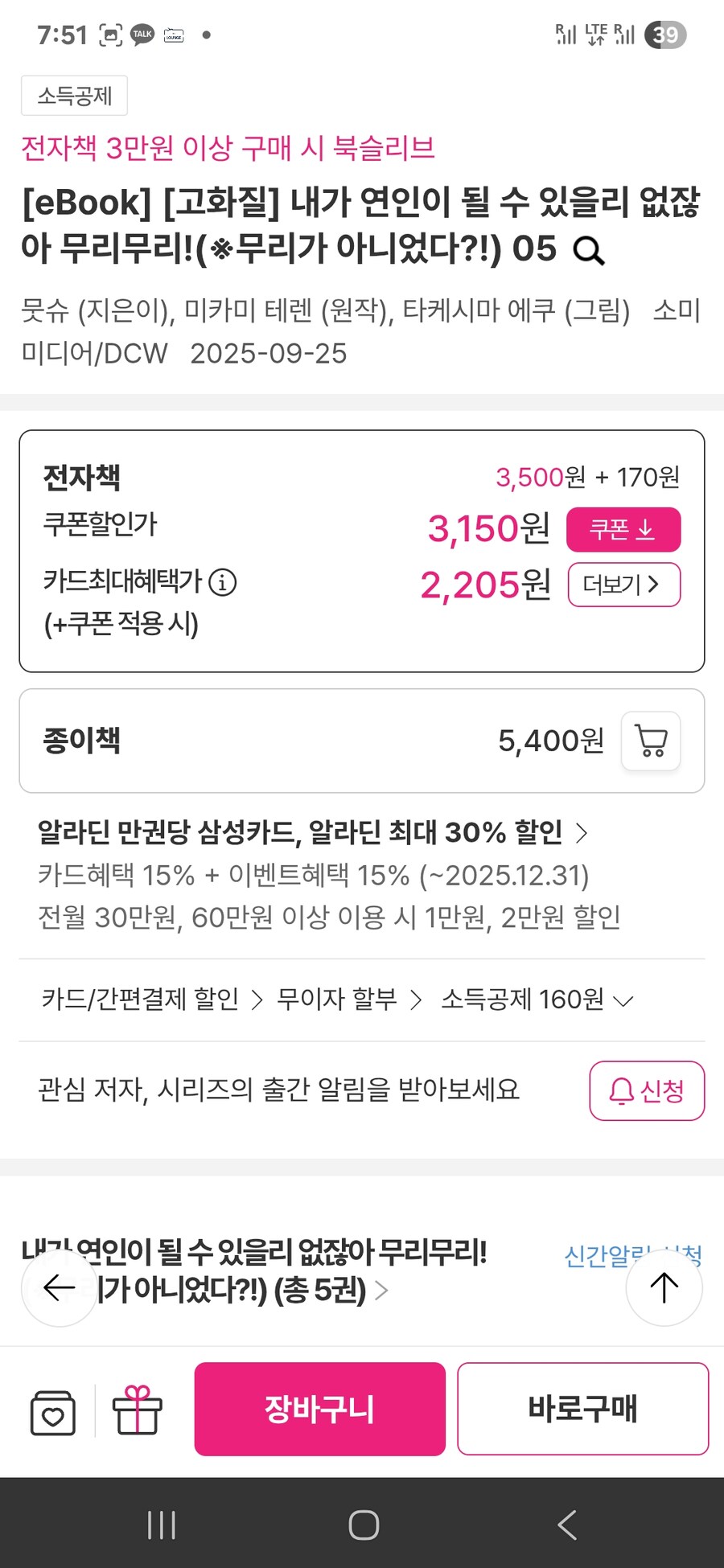The height and width of the screenshot is (1568, 724).
Task: Open the series link showing 총 5권
Action: (x=265, y=1272)
